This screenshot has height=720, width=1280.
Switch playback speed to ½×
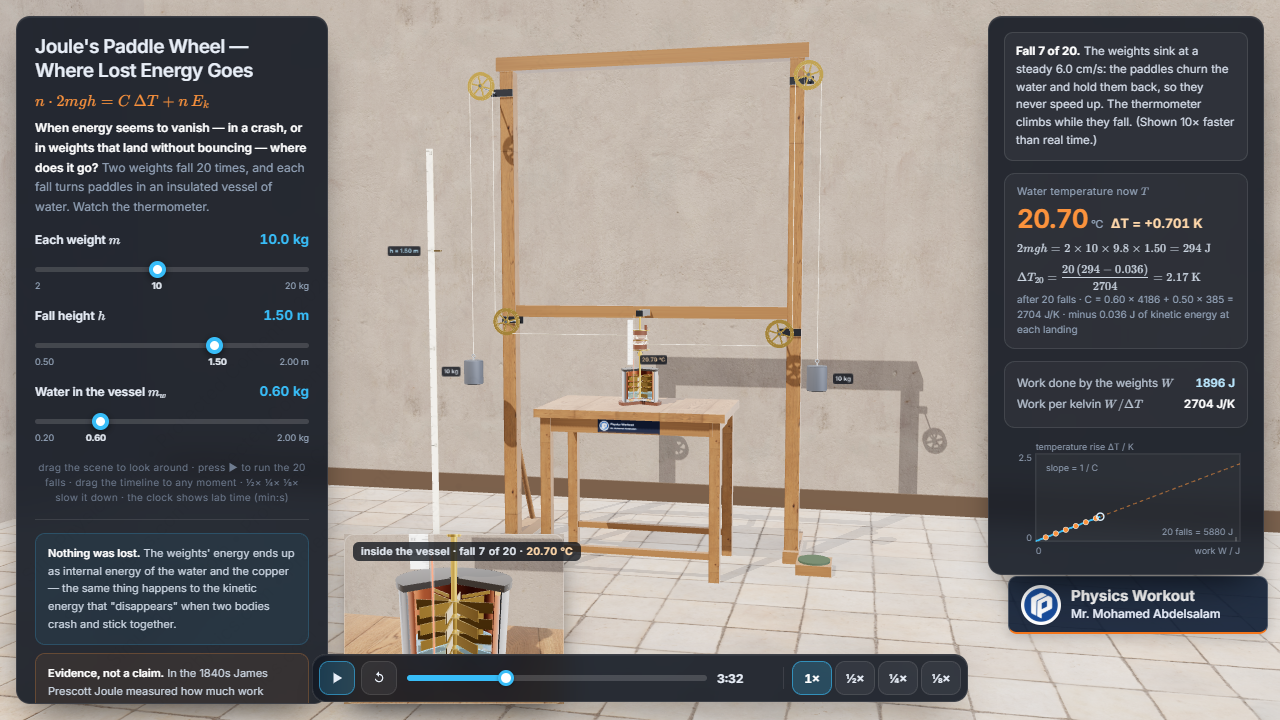point(855,678)
